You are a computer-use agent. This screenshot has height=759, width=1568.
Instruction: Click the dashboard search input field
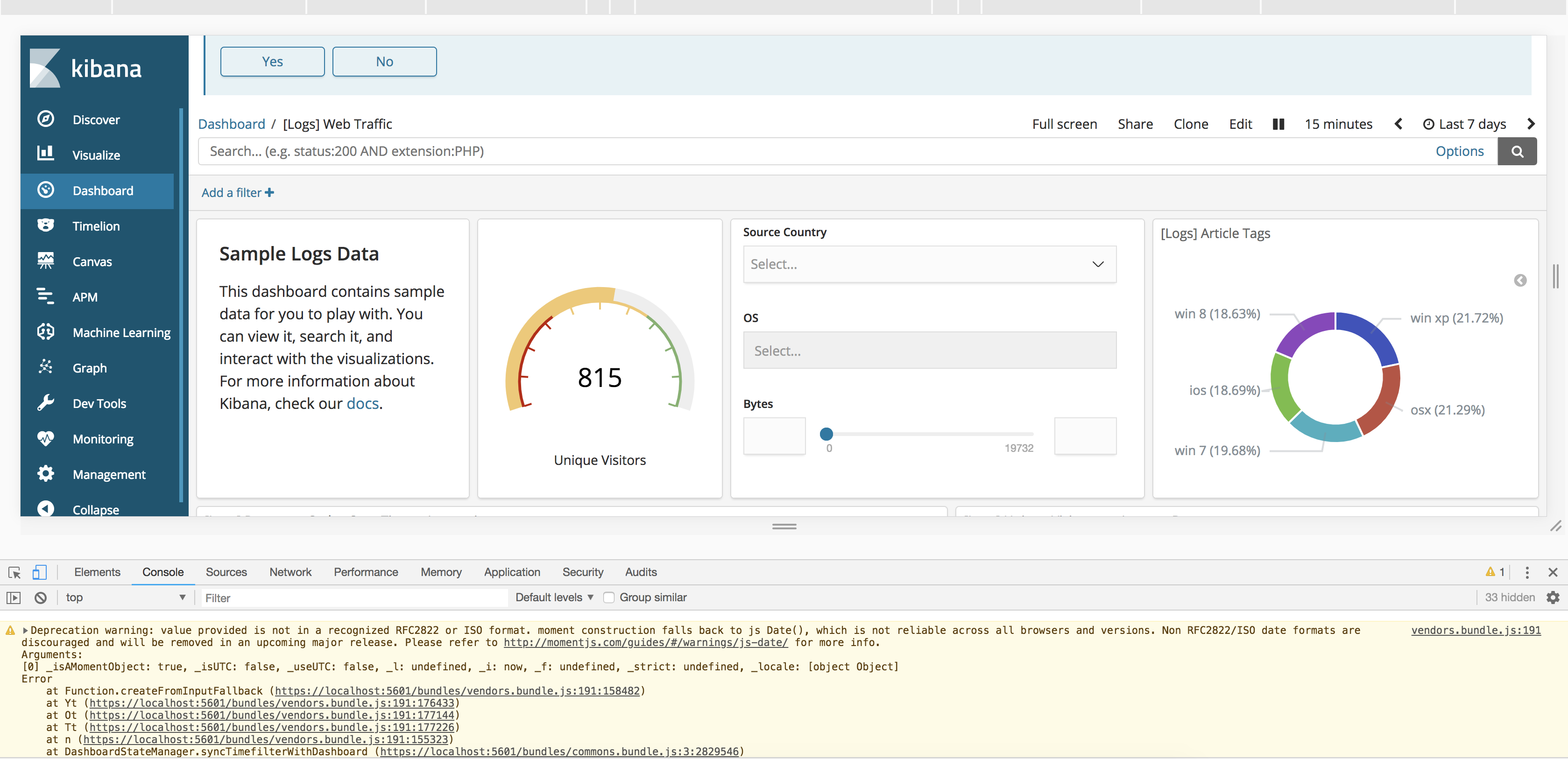pos(730,151)
